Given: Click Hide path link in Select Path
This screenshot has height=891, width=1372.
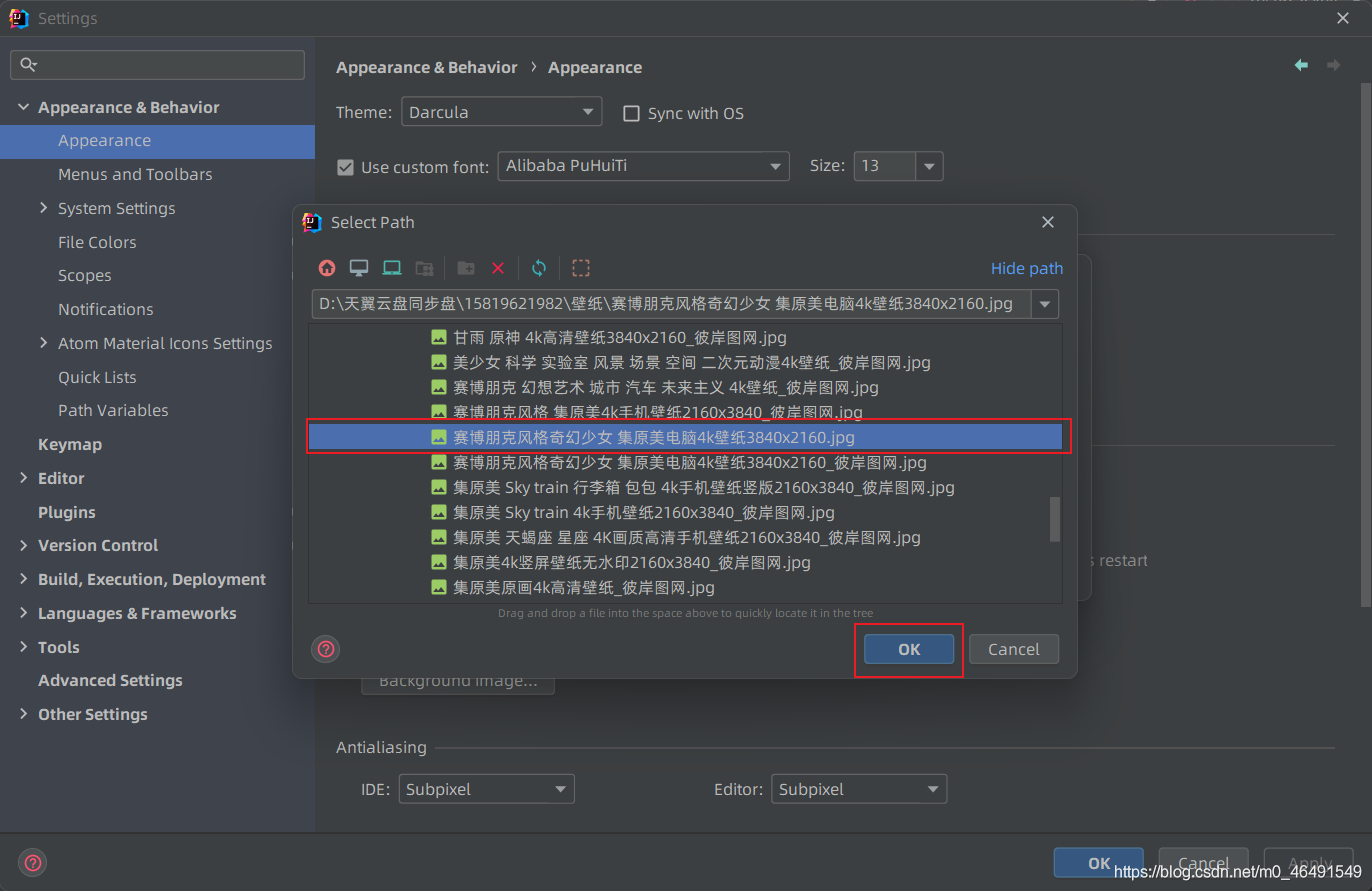Looking at the screenshot, I should pos(1027,268).
